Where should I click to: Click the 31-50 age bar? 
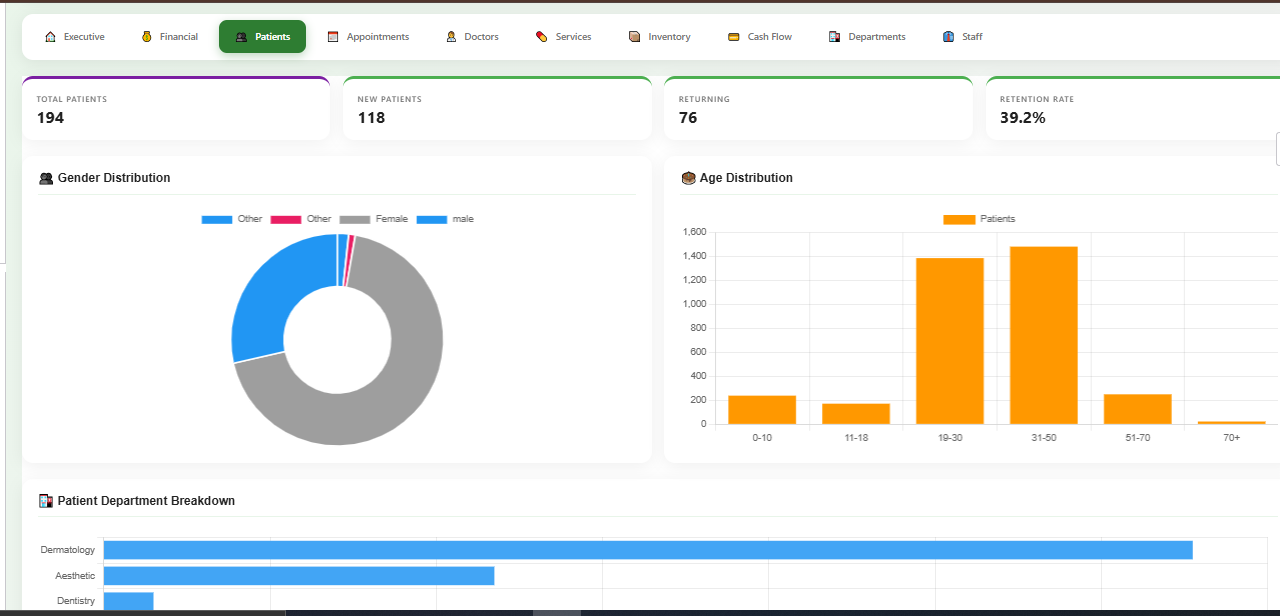[1043, 335]
